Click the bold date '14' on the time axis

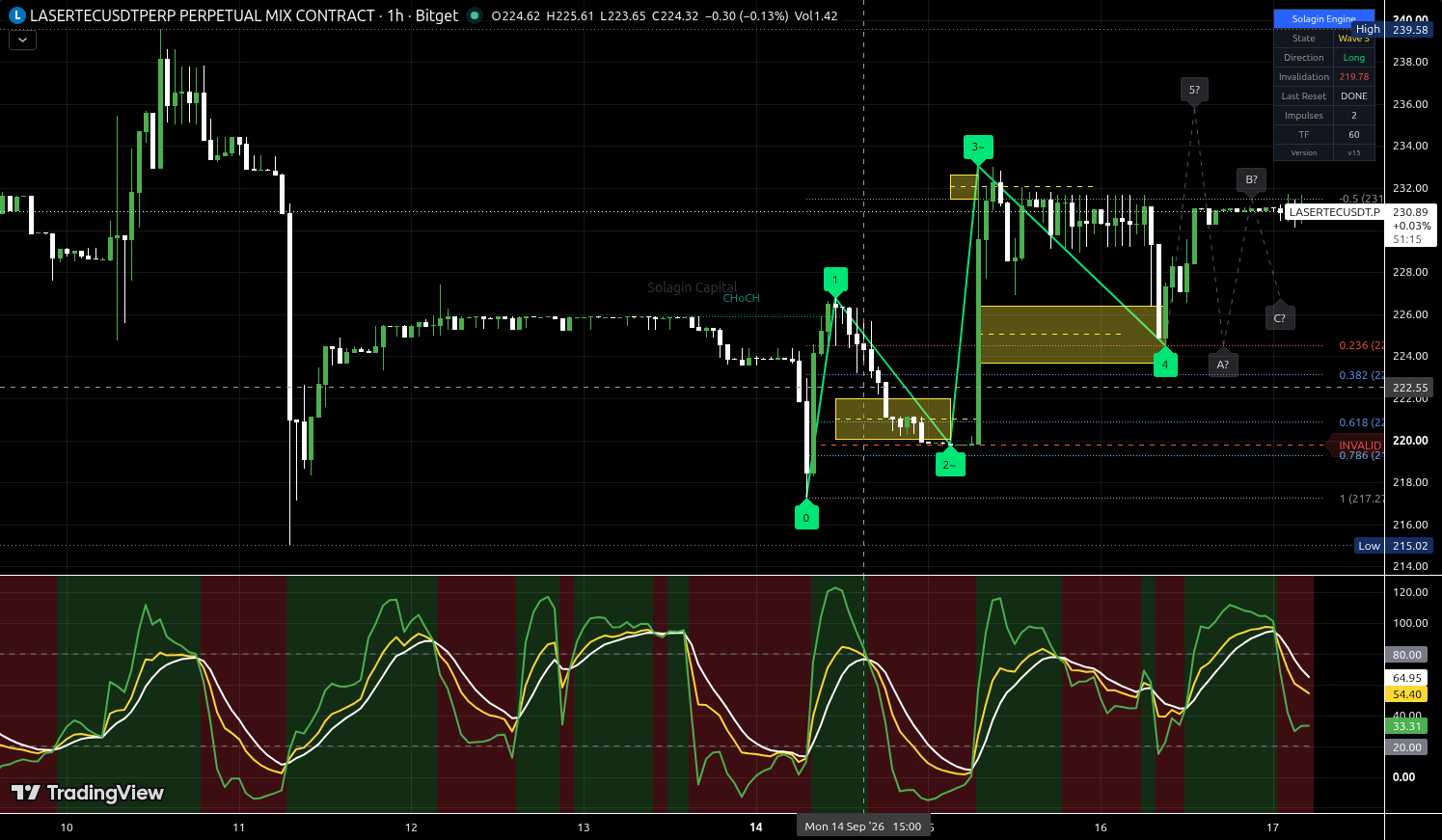pyautogui.click(x=756, y=827)
